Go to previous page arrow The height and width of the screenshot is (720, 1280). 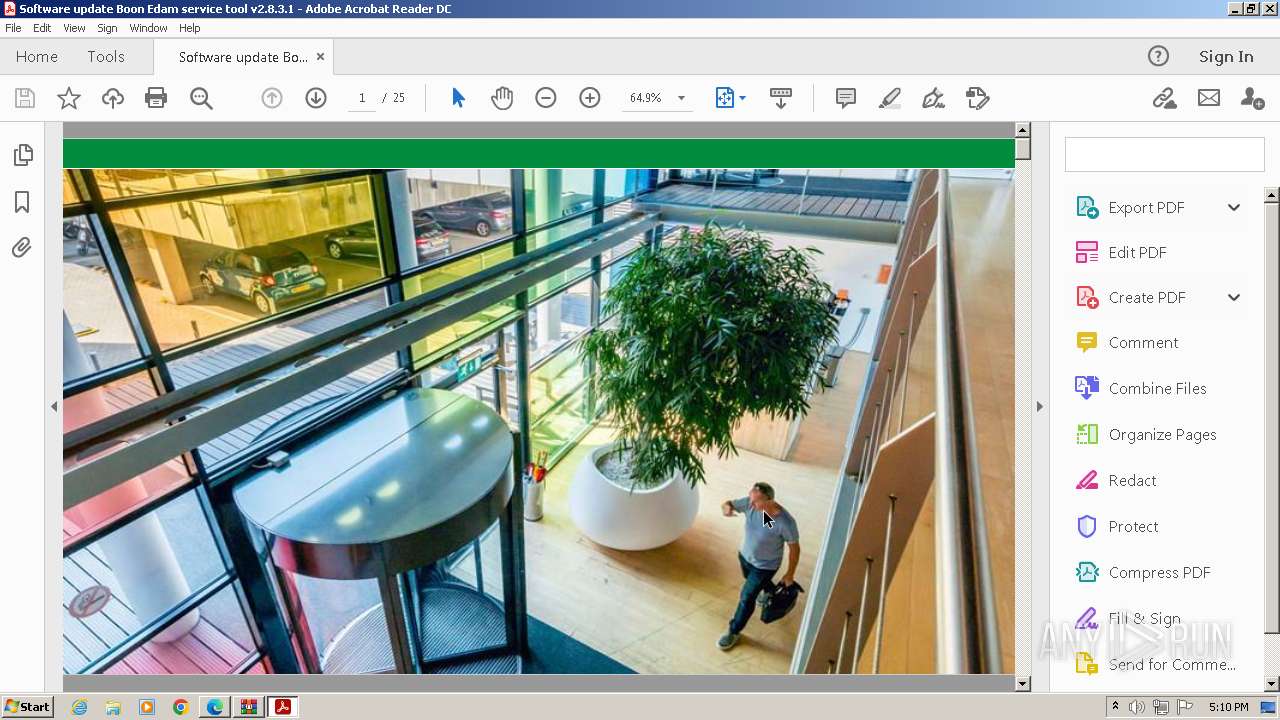(x=272, y=98)
